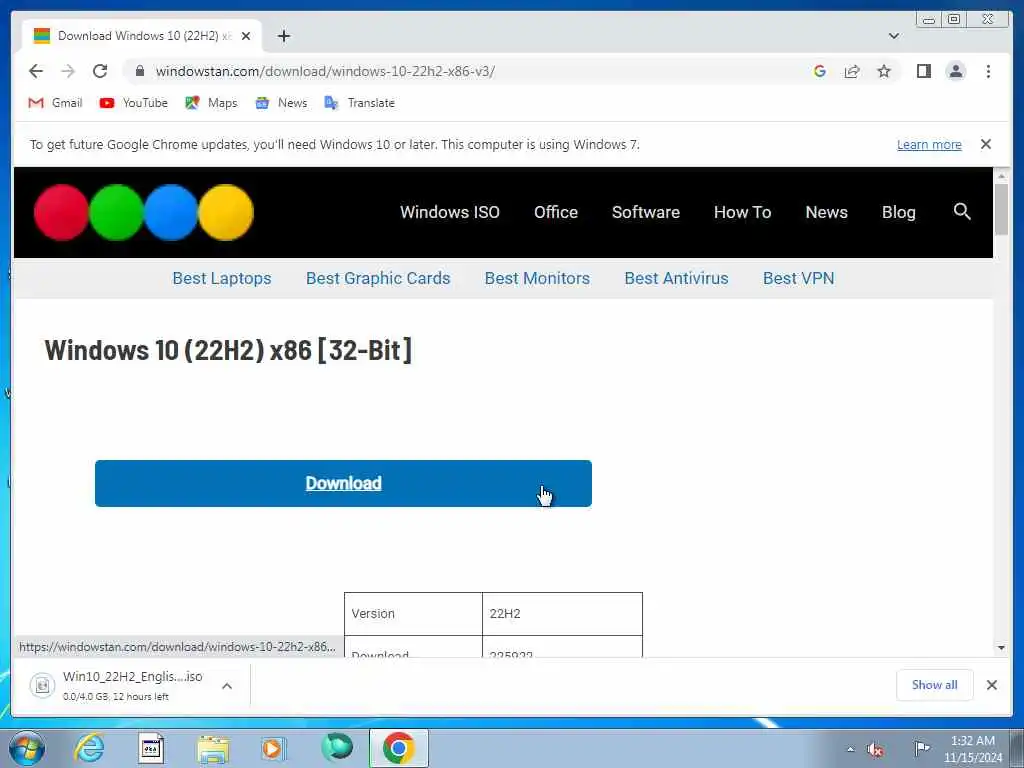Open the site News menu
This screenshot has height=768, width=1024.
pyautogui.click(x=826, y=212)
